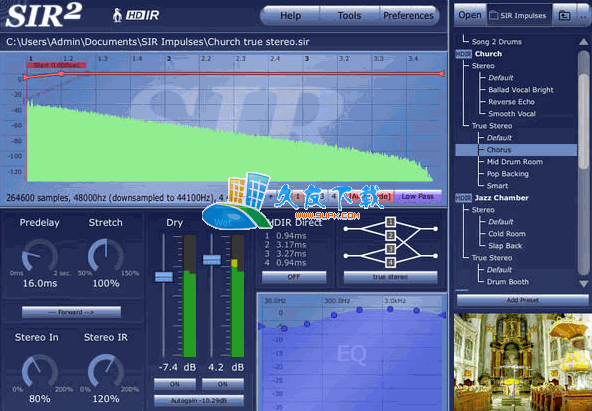
Task: Click the impulse file path field
Action: [x=224, y=42]
